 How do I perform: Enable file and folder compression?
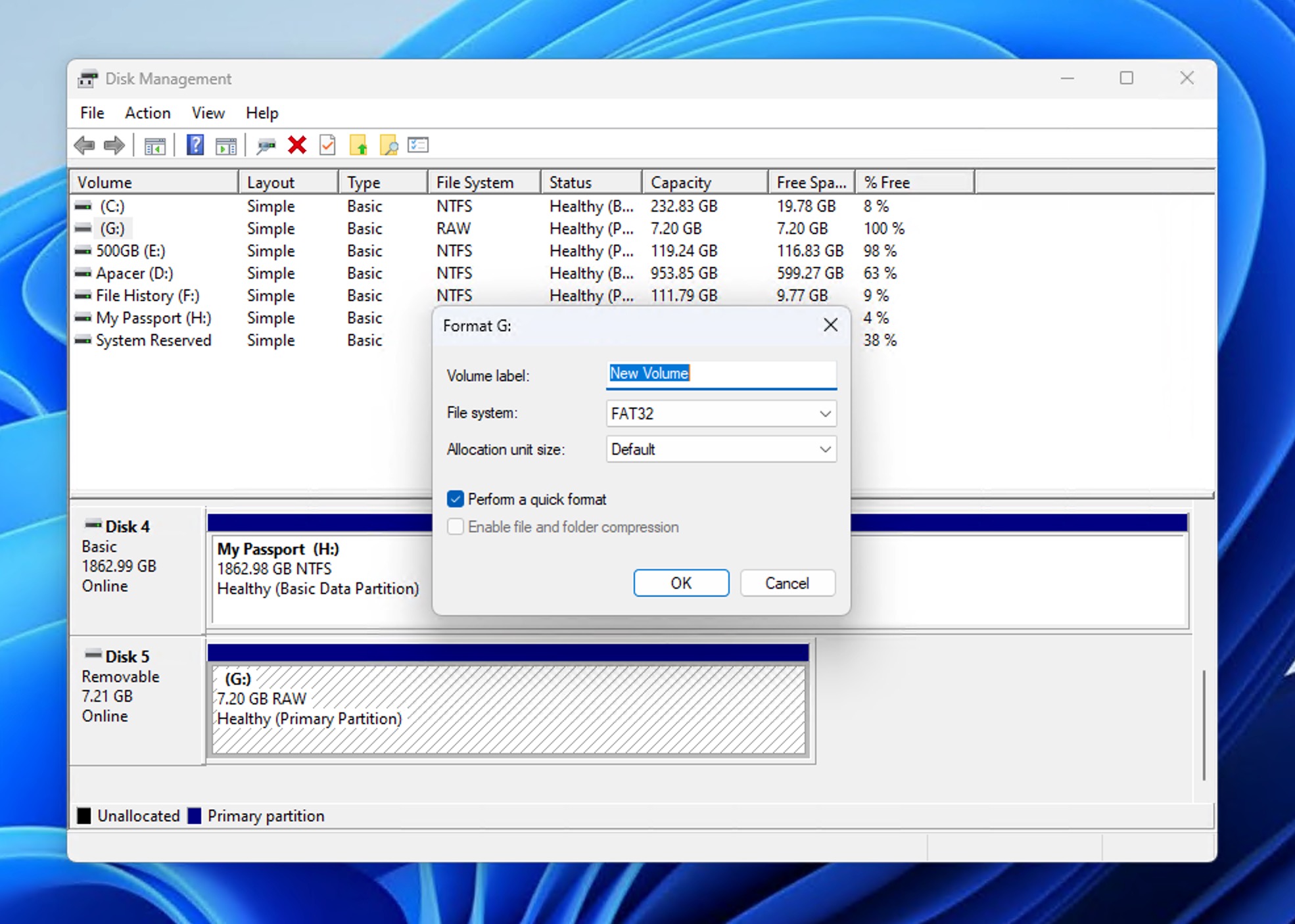tap(455, 526)
